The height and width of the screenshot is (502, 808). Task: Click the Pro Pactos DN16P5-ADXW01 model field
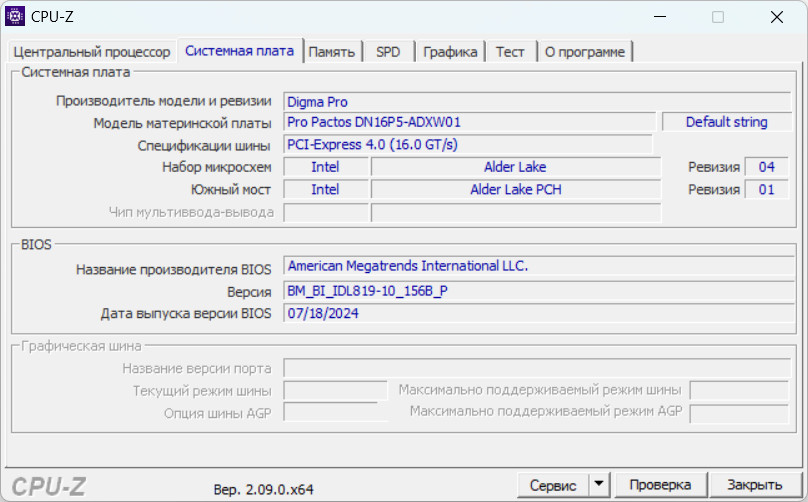coord(469,122)
